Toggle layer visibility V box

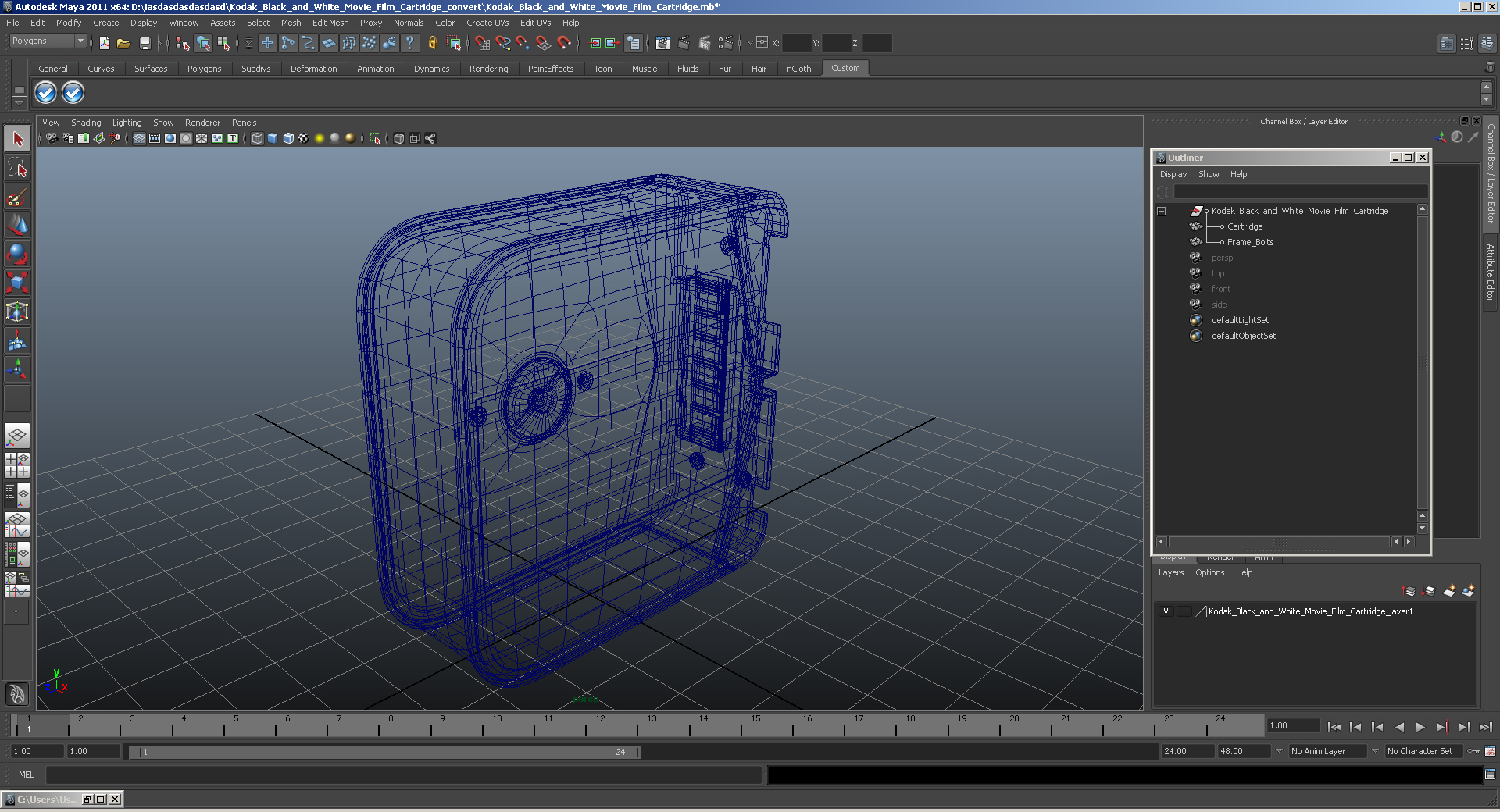pos(1166,611)
